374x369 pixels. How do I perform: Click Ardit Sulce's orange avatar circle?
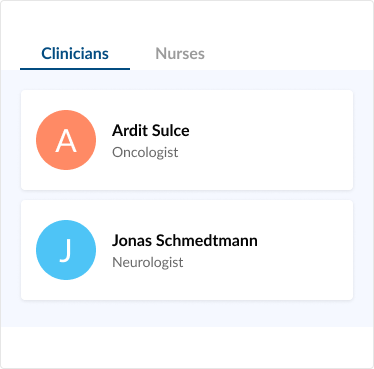(66, 140)
